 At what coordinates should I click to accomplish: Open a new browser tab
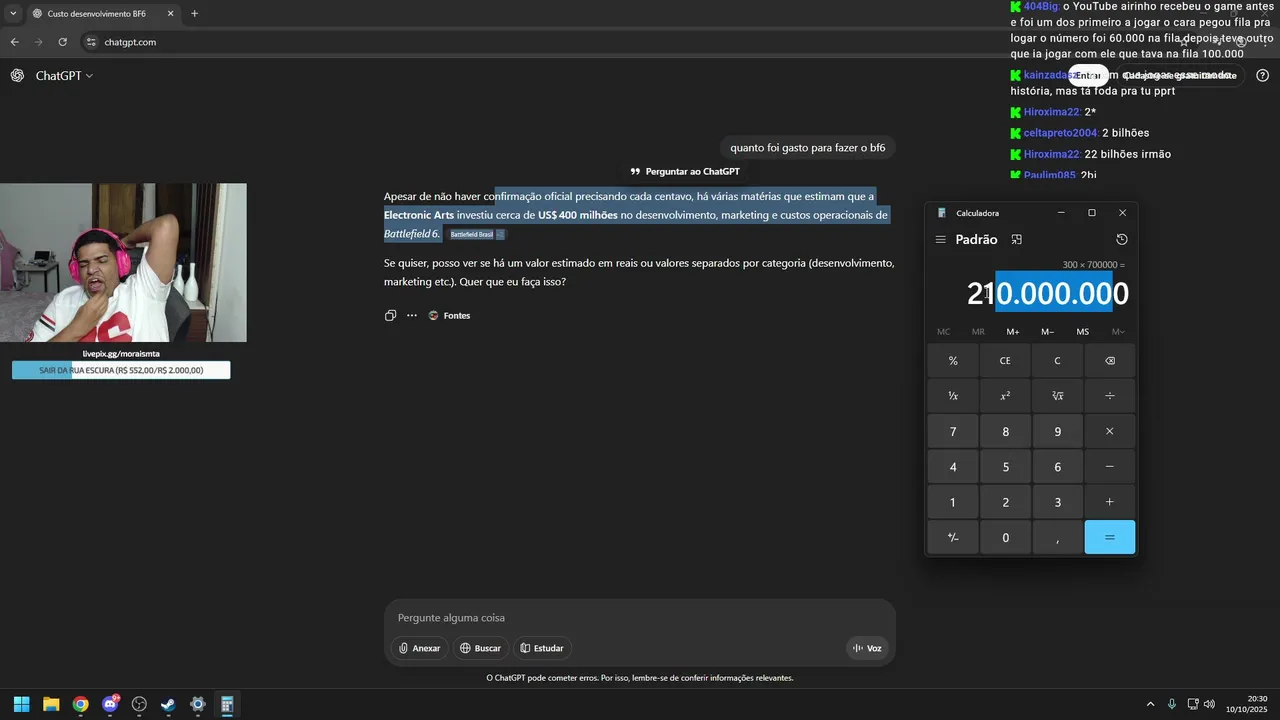[194, 14]
